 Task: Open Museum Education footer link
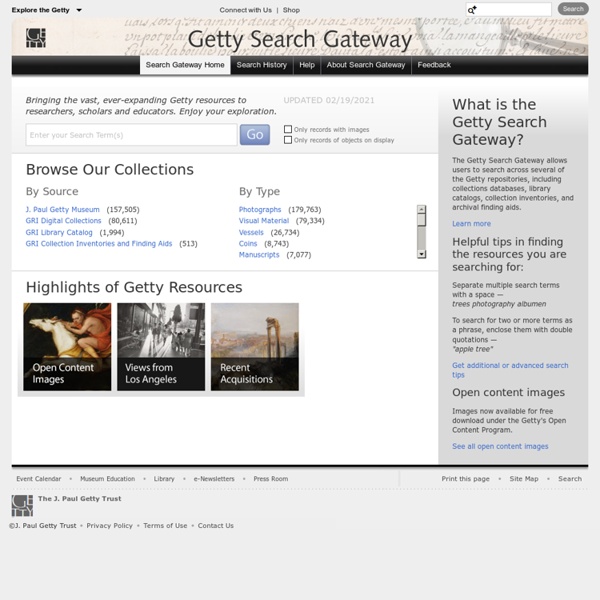pos(108,479)
